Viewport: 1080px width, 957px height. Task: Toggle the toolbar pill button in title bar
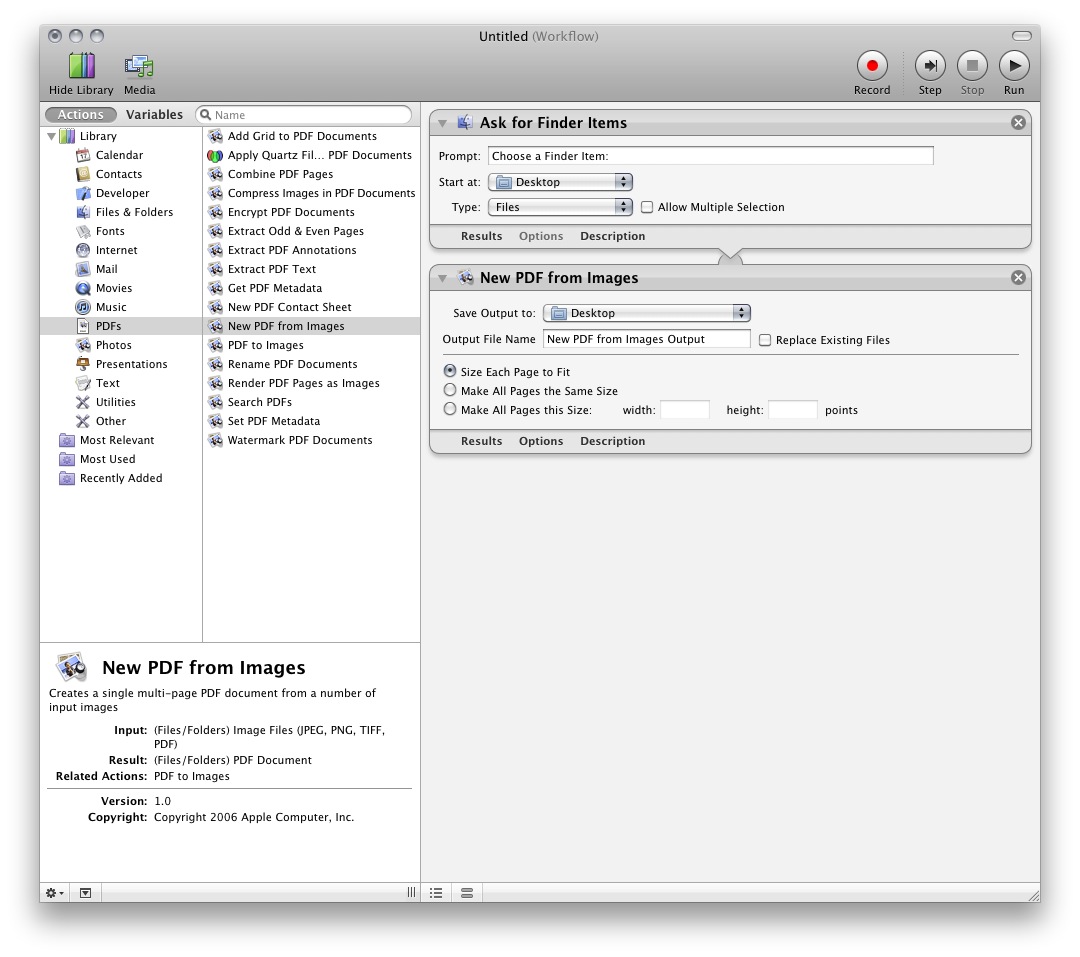coord(1021,36)
